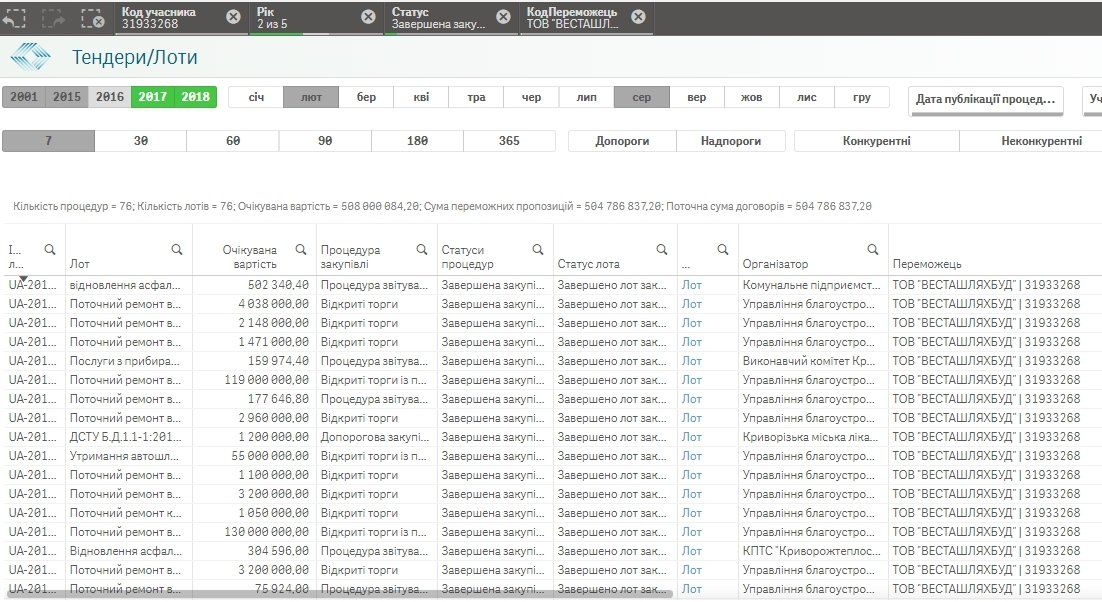Image resolution: width=1102 pixels, height=602 pixels.
Task: Select the сер month filter
Action: click(x=641, y=97)
